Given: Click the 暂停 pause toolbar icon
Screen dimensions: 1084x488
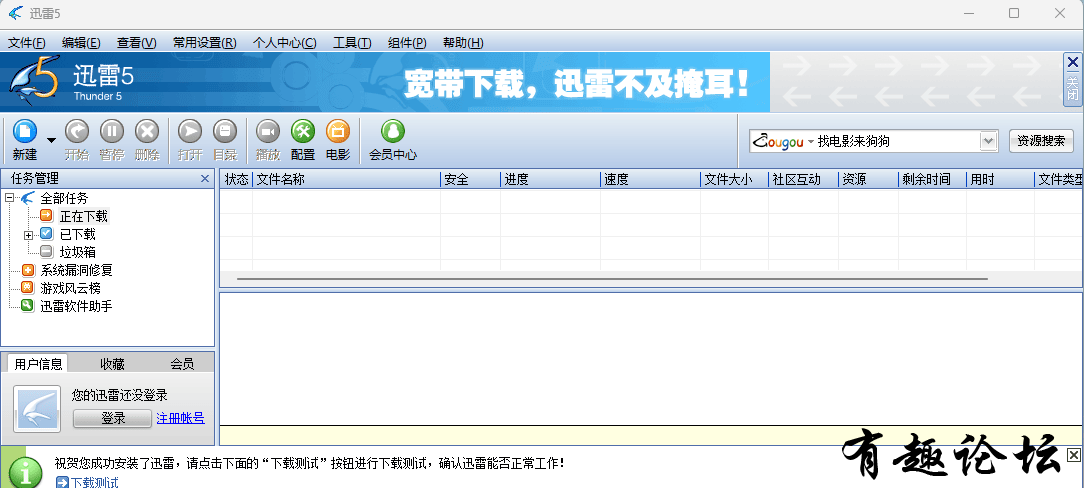Looking at the screenshot, I should pos(112,131).
